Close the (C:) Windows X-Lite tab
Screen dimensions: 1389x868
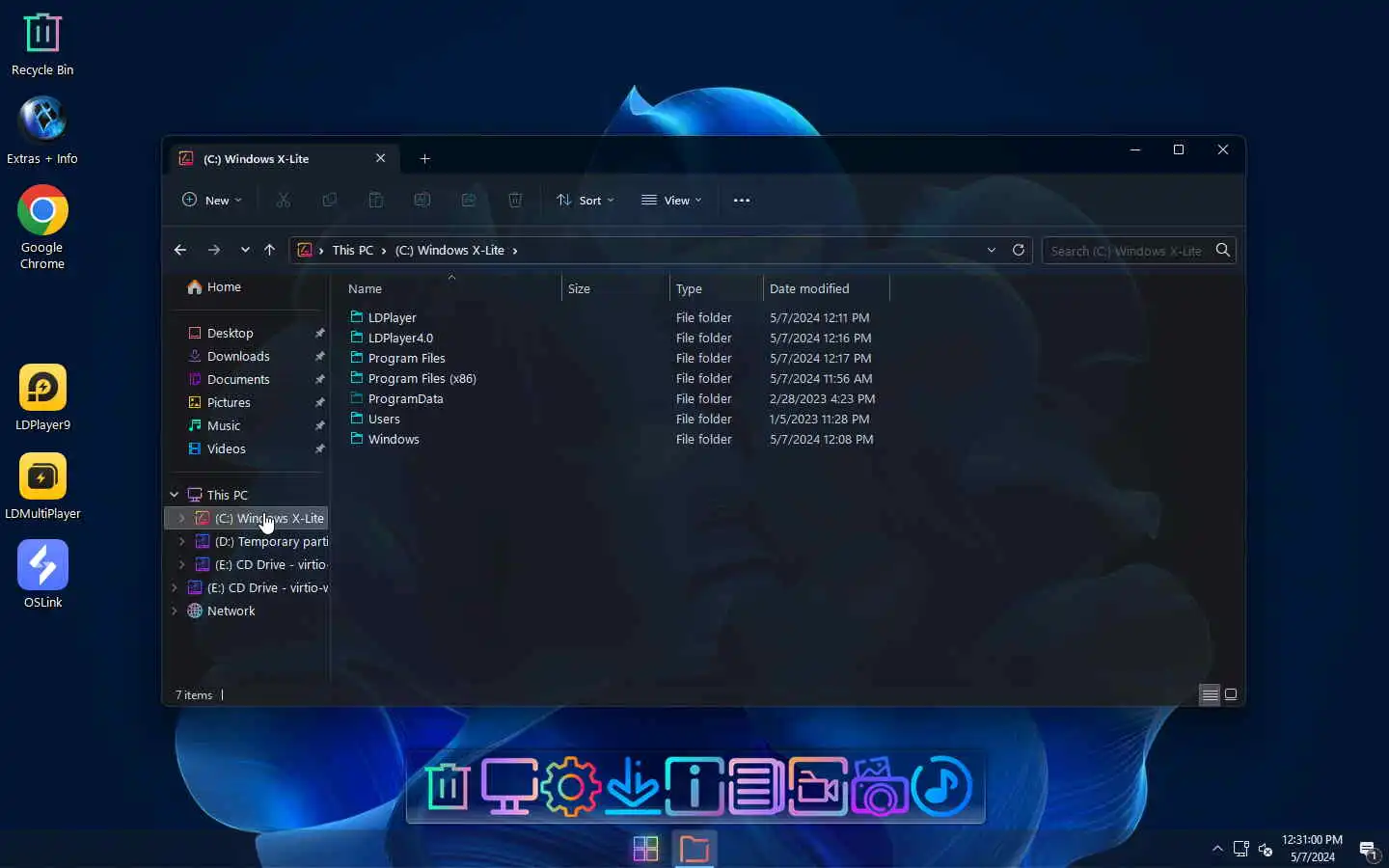pos(380,158)
